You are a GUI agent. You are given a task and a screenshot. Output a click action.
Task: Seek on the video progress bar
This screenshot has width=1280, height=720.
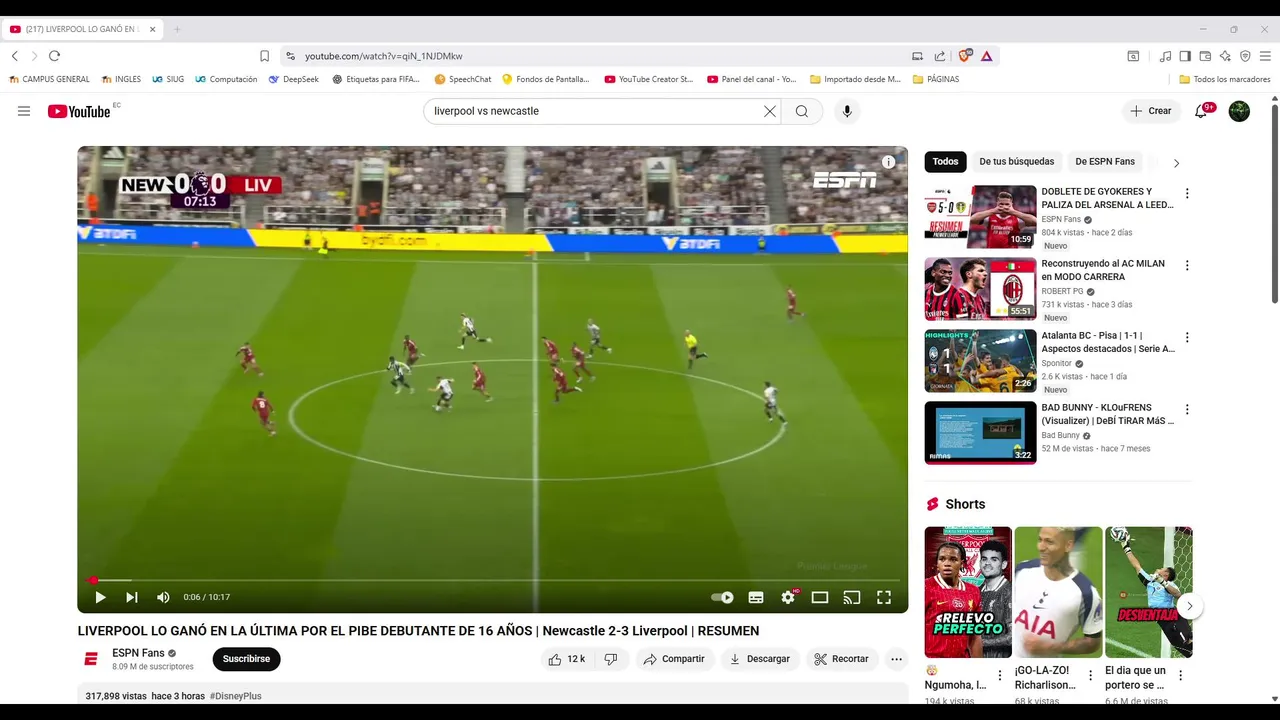[493, 580]
